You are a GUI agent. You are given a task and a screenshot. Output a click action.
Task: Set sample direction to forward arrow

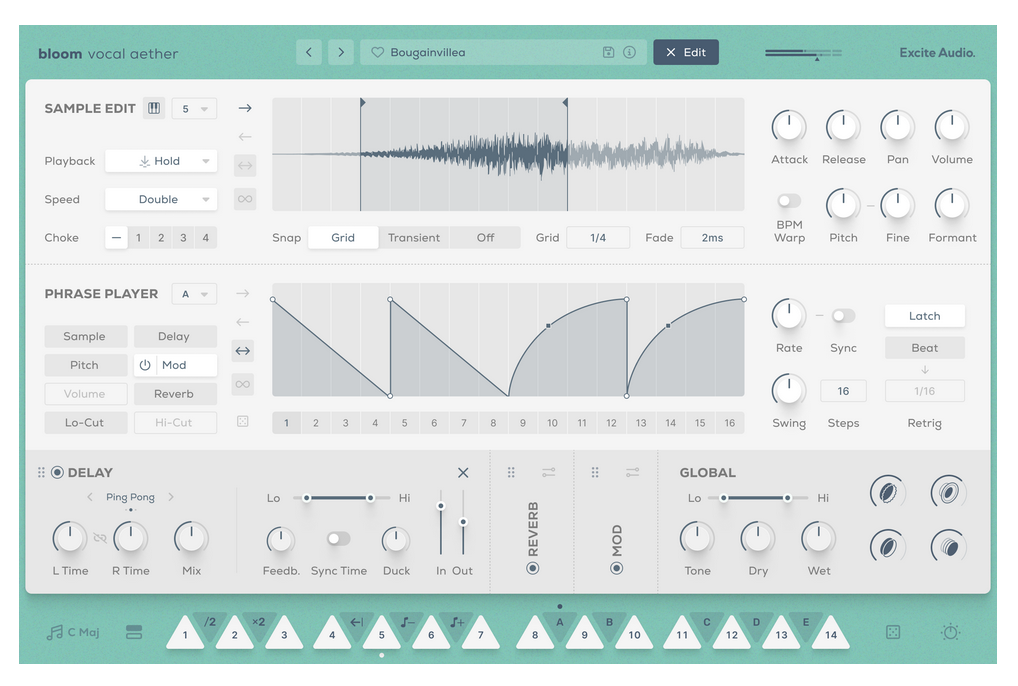245,108
